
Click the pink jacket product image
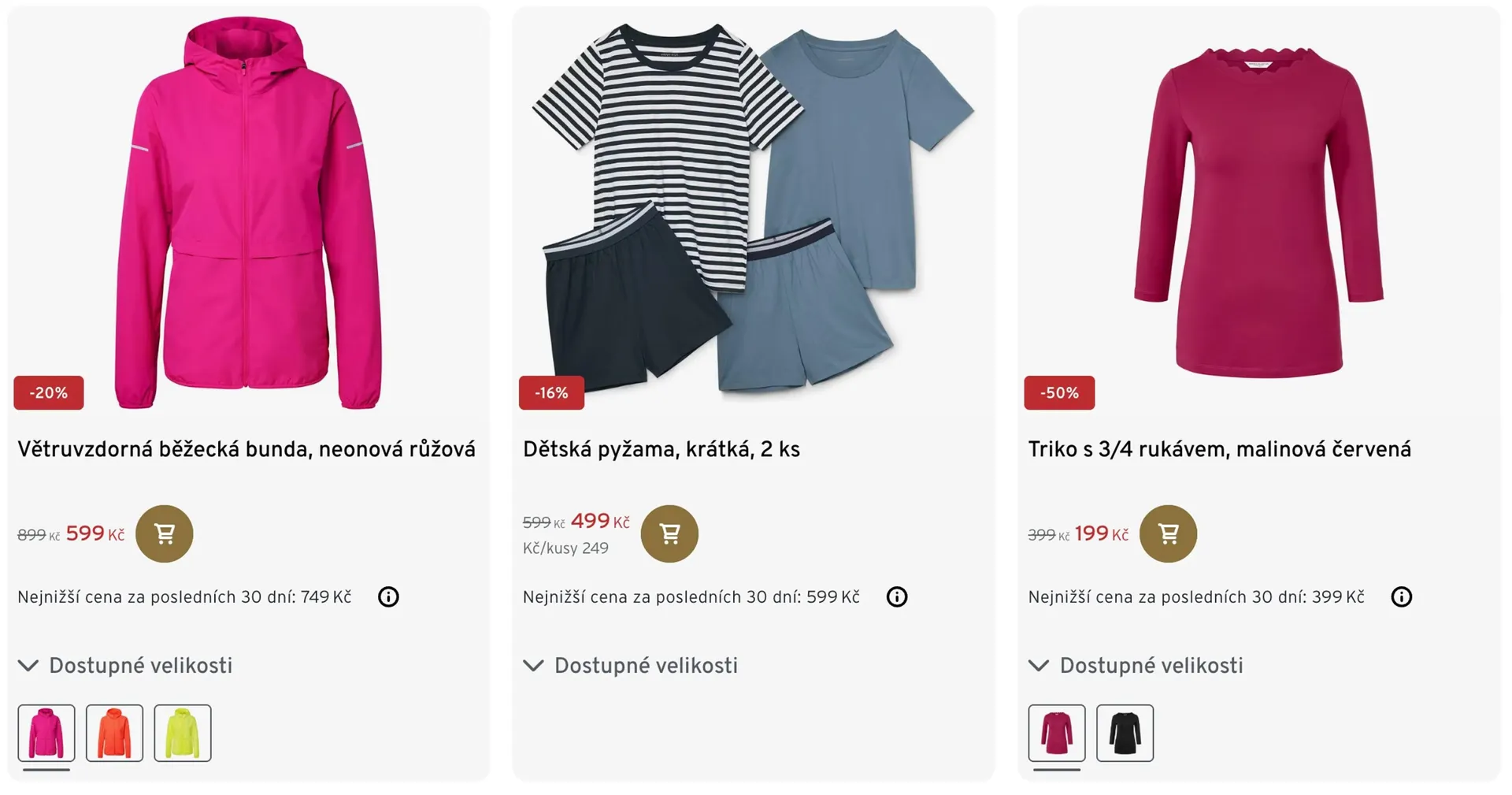pos(248,213)
